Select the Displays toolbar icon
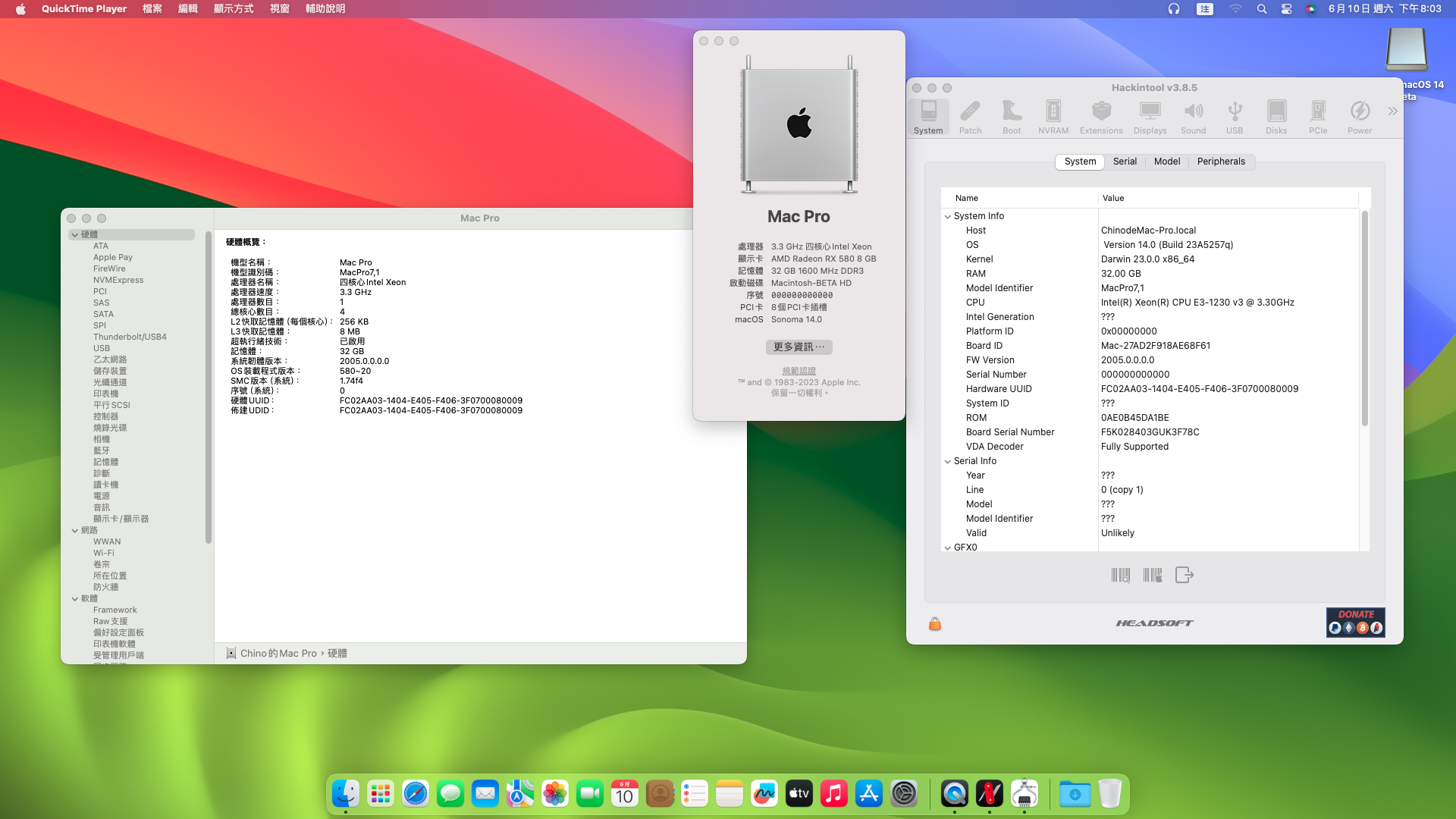1456x819 pixels. tap(1150, 117)
